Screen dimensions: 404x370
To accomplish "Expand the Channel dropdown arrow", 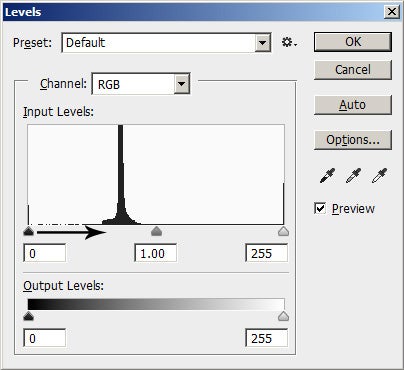I will click(x=182, y=83).
